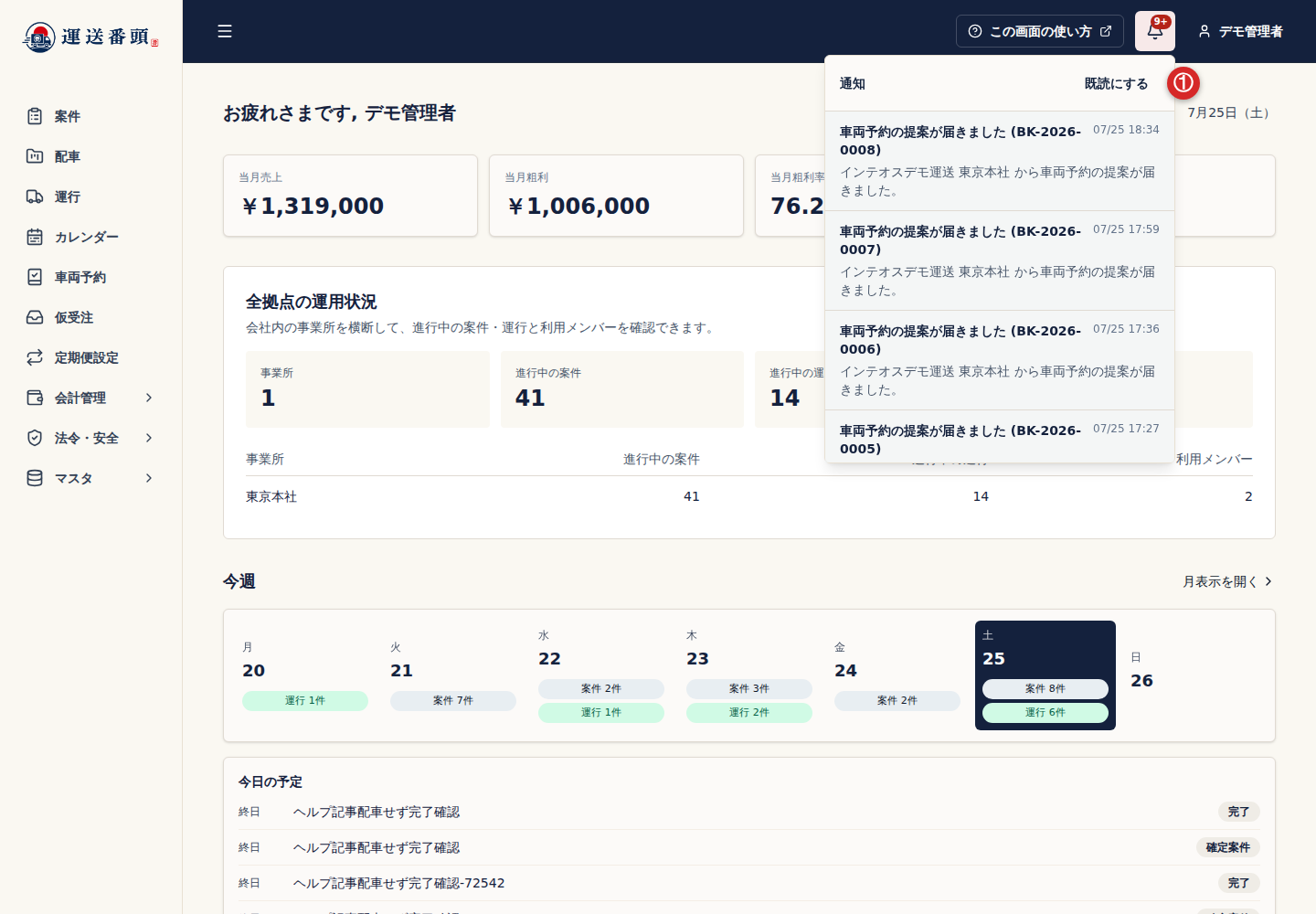
Task: Click the 進行中の案件 column header
Action: point(662,459)
